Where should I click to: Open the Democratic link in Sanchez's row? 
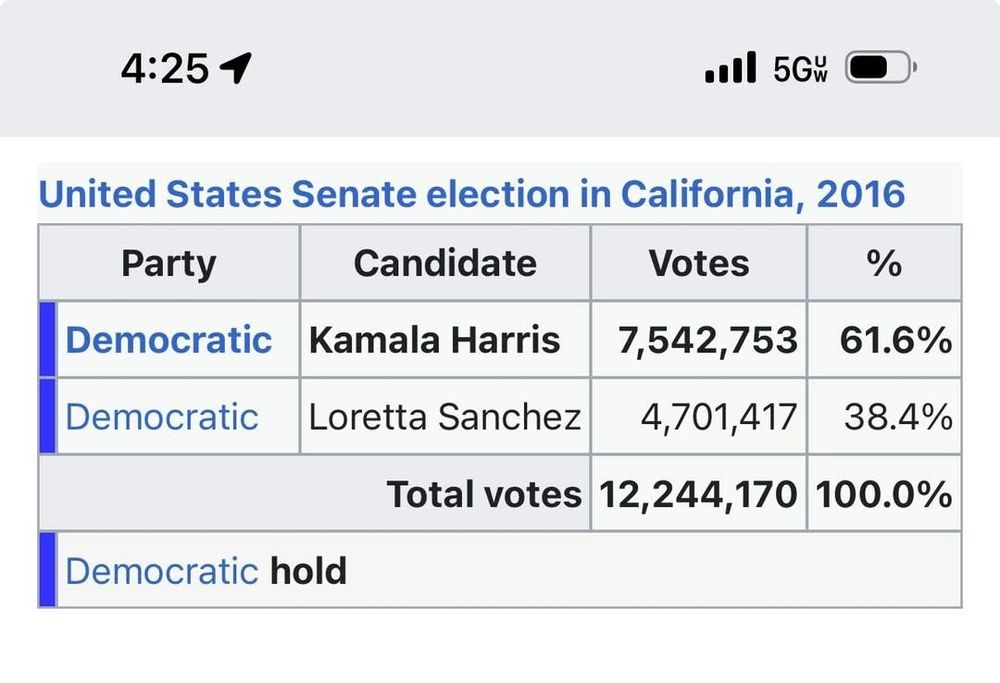click(x=162, y=417)
